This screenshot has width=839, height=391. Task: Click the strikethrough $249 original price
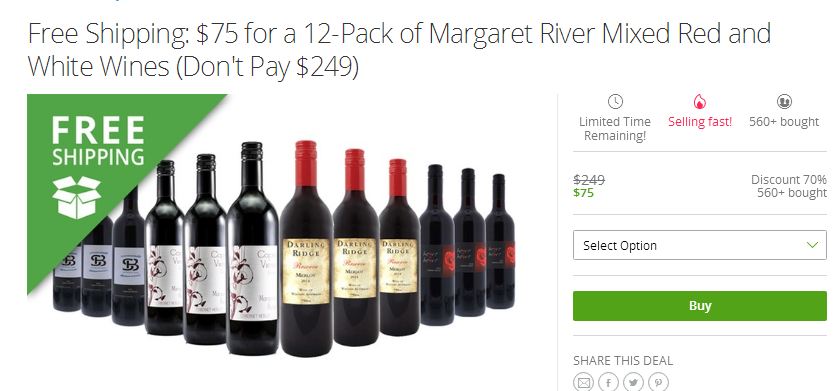pyautogui.click(x=589, y=180)
